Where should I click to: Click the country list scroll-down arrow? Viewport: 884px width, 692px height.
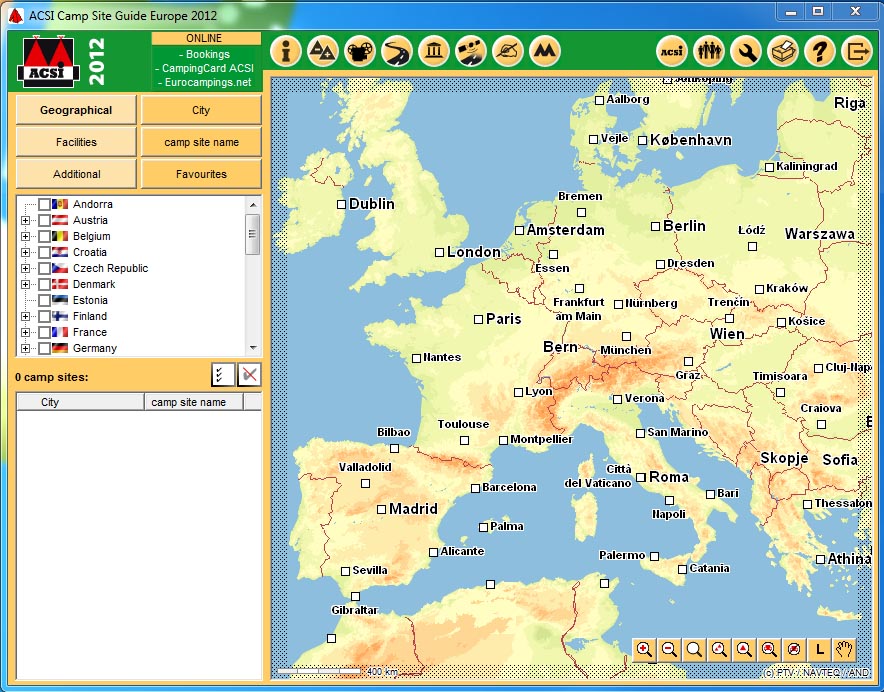tap(253, 348)
